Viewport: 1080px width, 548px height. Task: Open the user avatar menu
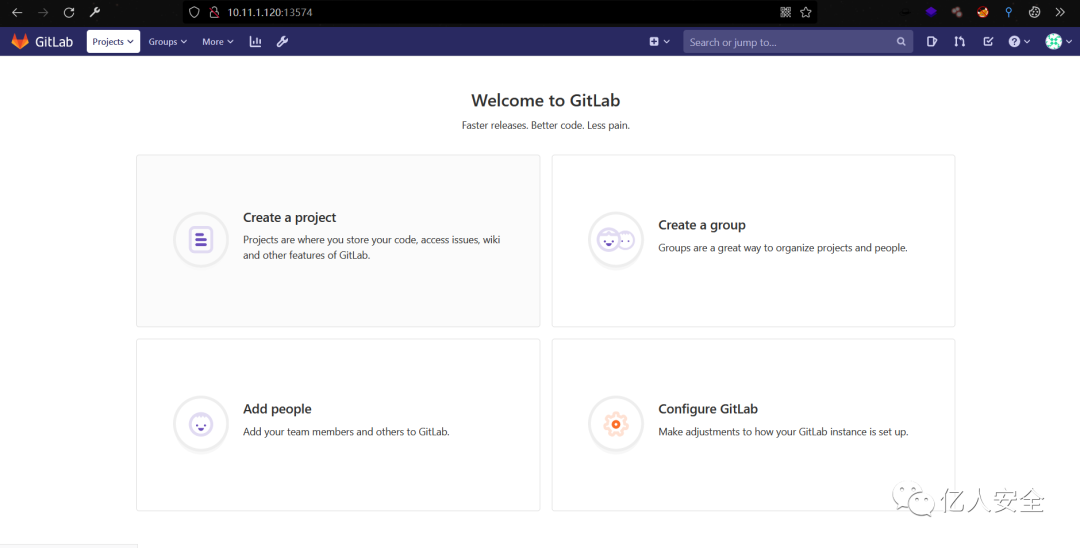pyautogui.click(x=1059, y=41)
